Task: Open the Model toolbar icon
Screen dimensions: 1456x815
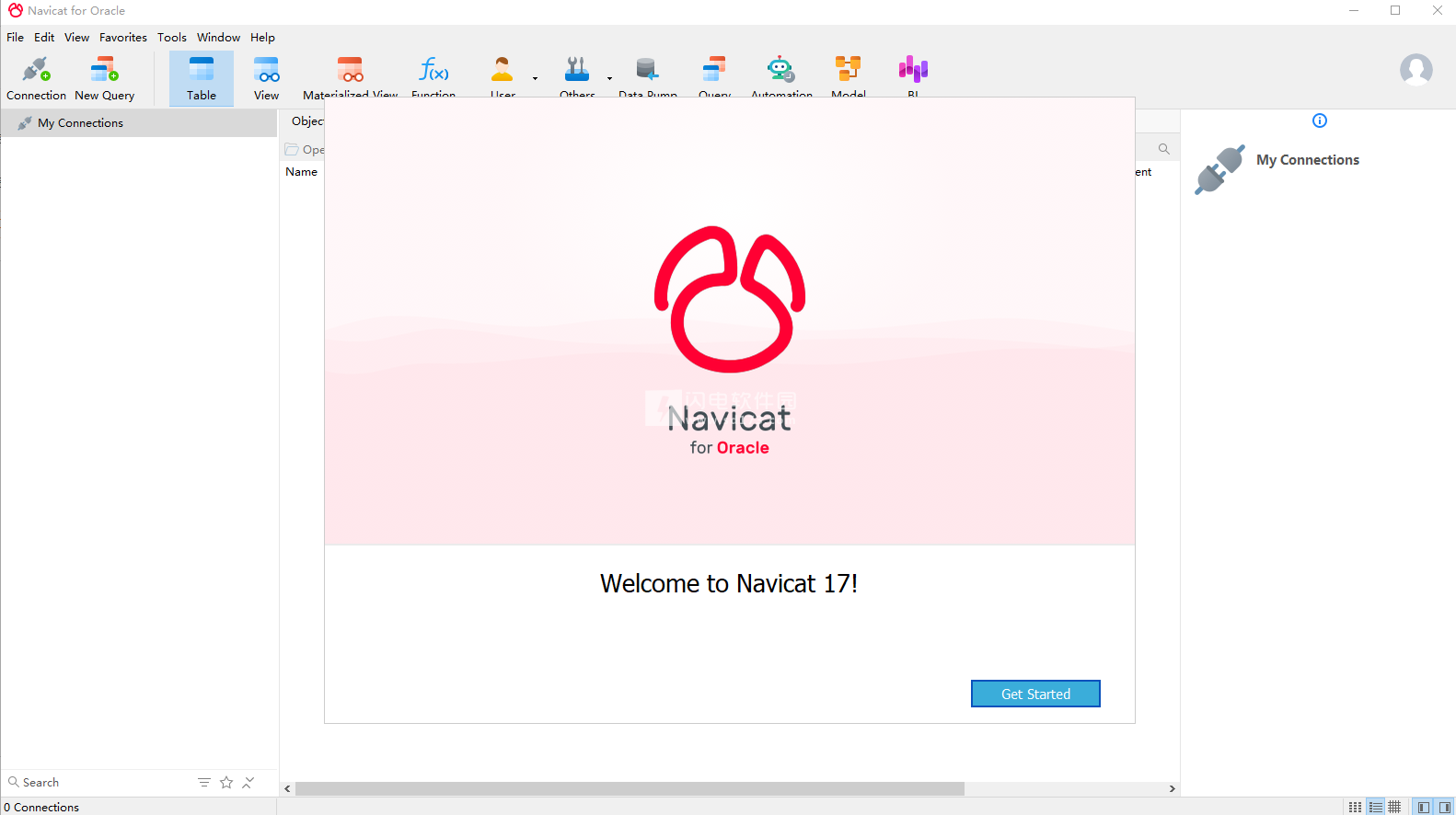Action: coord(848,74)
